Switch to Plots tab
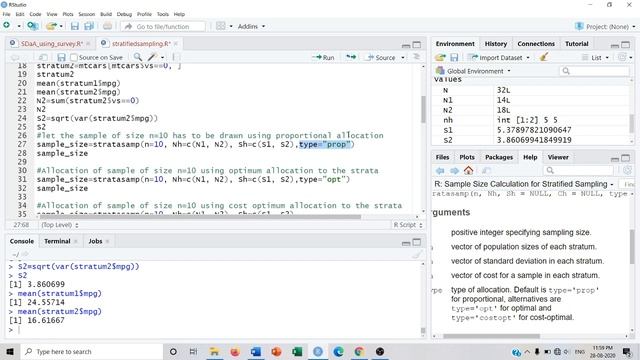This screenshot has width=640, height=360. click(467, 157)
